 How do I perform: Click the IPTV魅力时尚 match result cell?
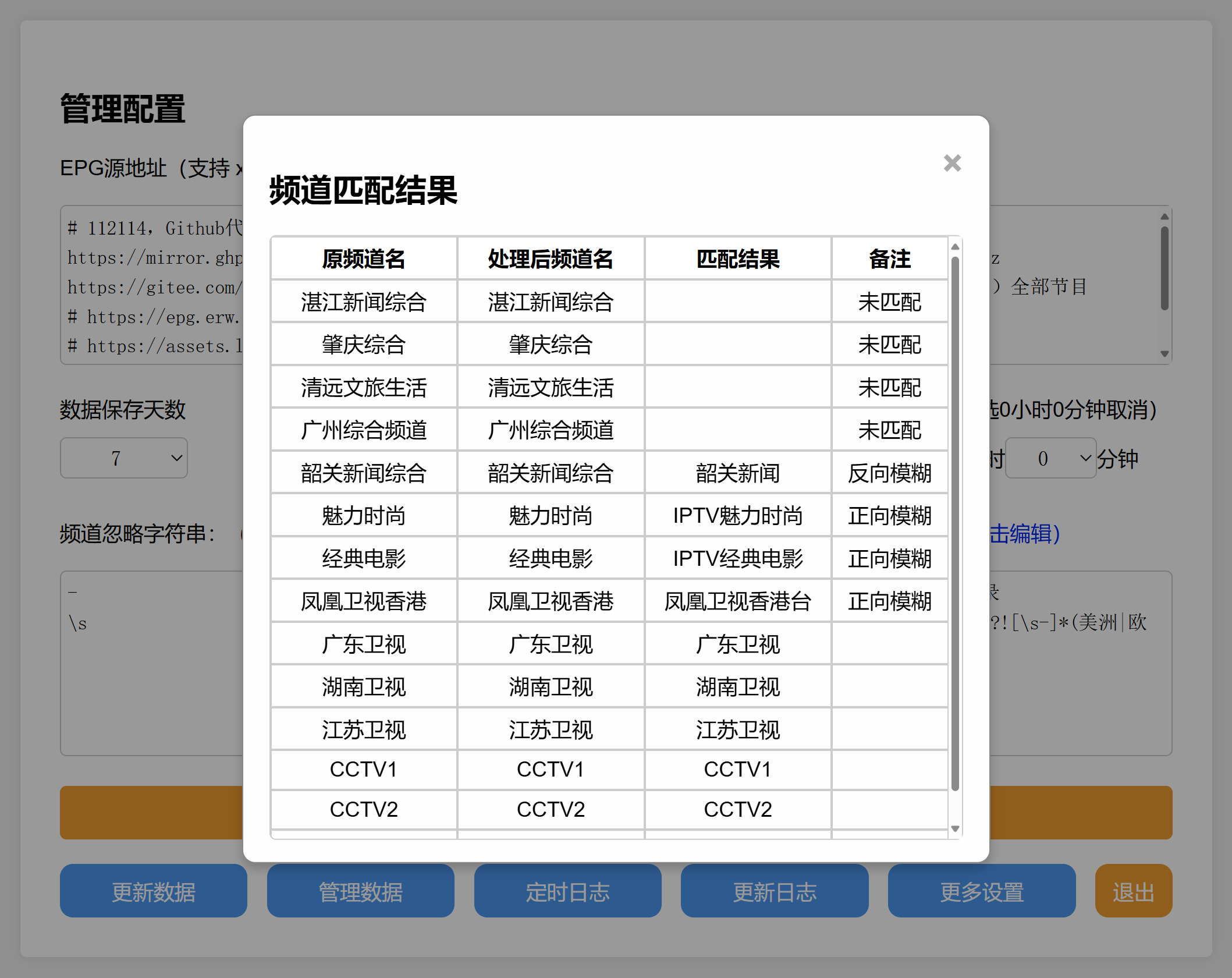737,516
